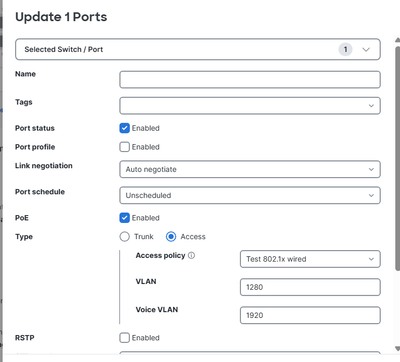Viewport: 400px width, 362px height.
Task: Click the "PoE" label
Action: click(x=22, y=218)
